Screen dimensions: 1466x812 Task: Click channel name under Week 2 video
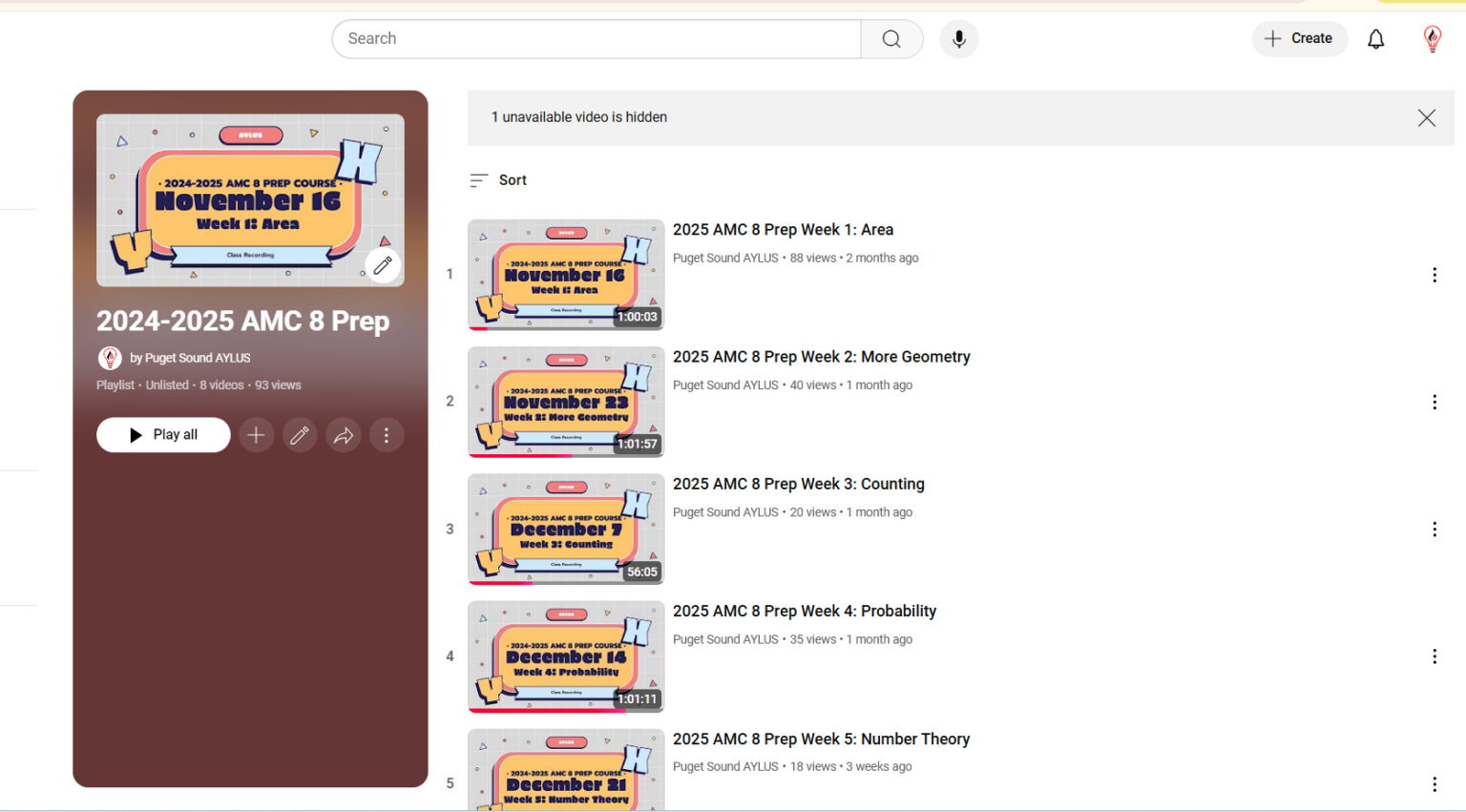(725, 385)
